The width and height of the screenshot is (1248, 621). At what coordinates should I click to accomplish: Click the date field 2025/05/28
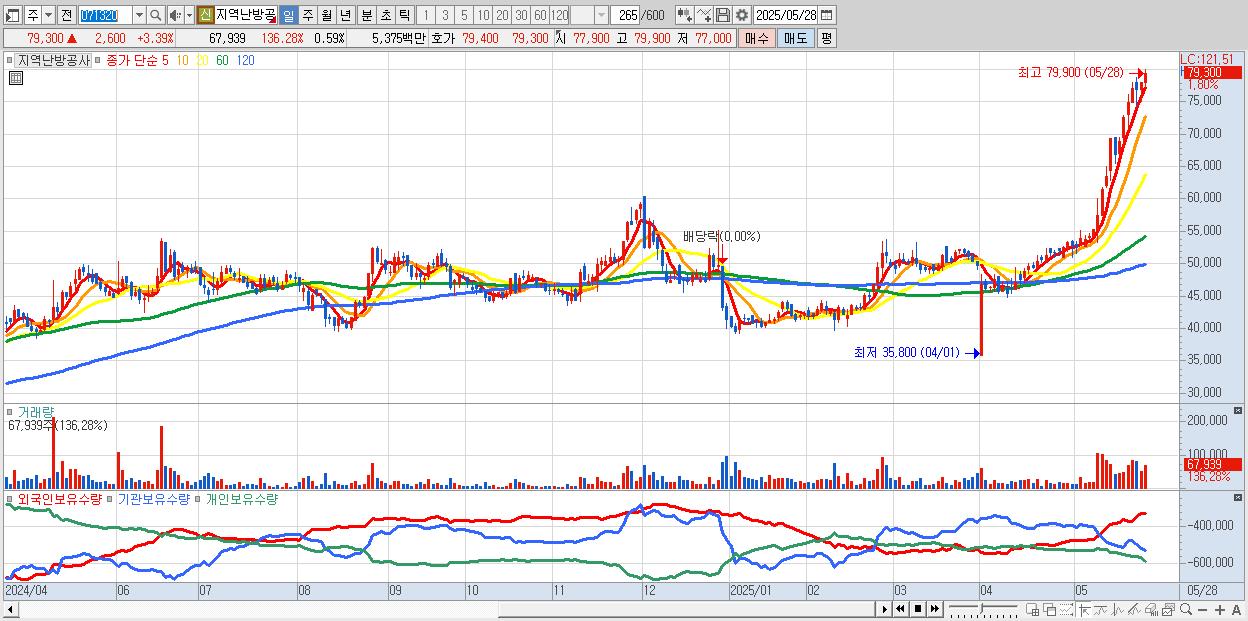point(785,15)
